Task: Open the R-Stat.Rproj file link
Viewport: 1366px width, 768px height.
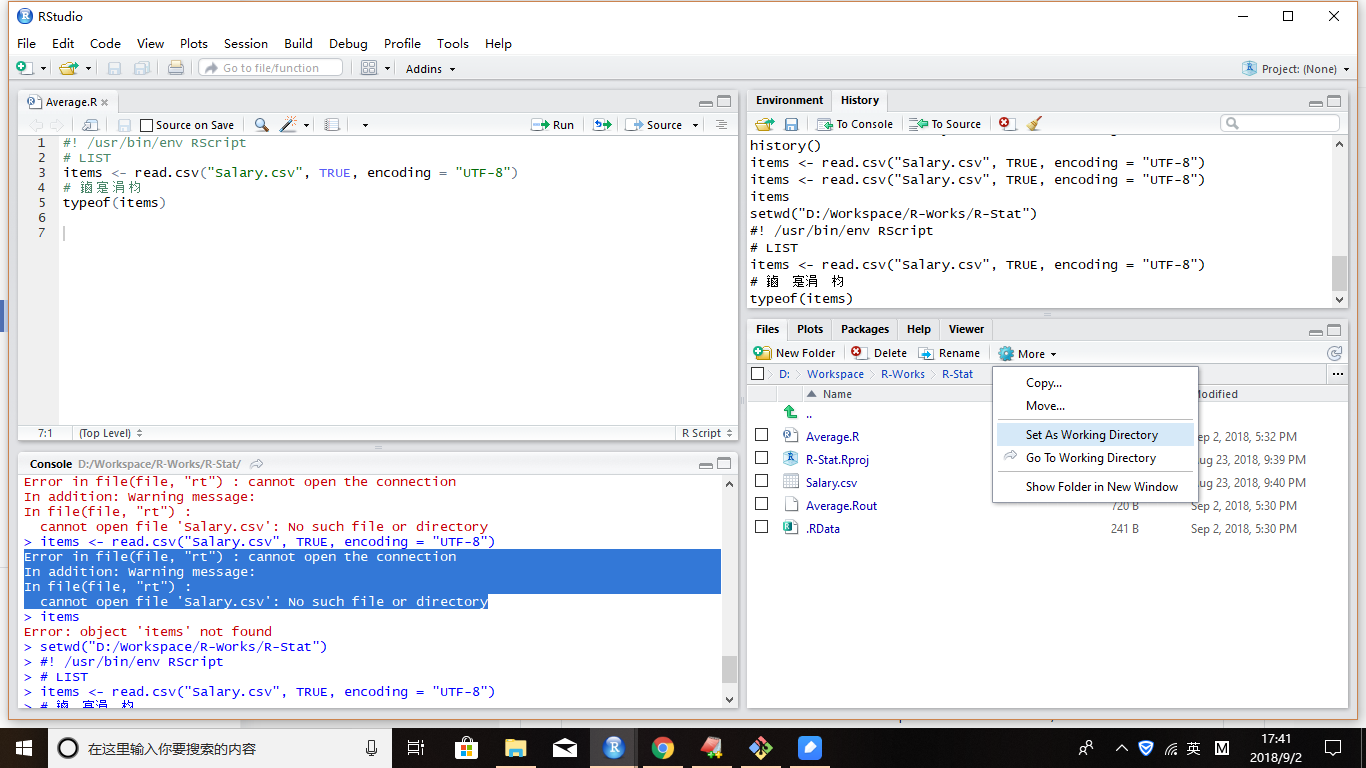Action: tap(837, 459)
